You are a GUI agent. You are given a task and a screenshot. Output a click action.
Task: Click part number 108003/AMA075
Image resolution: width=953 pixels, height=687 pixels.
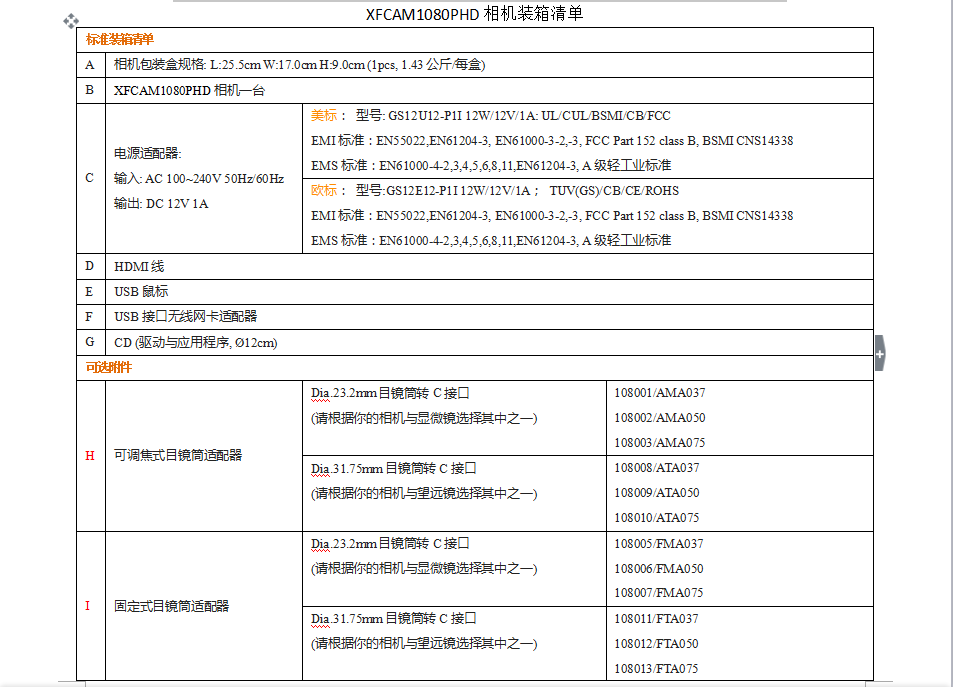pyautogui.click(x=659, y=443)
